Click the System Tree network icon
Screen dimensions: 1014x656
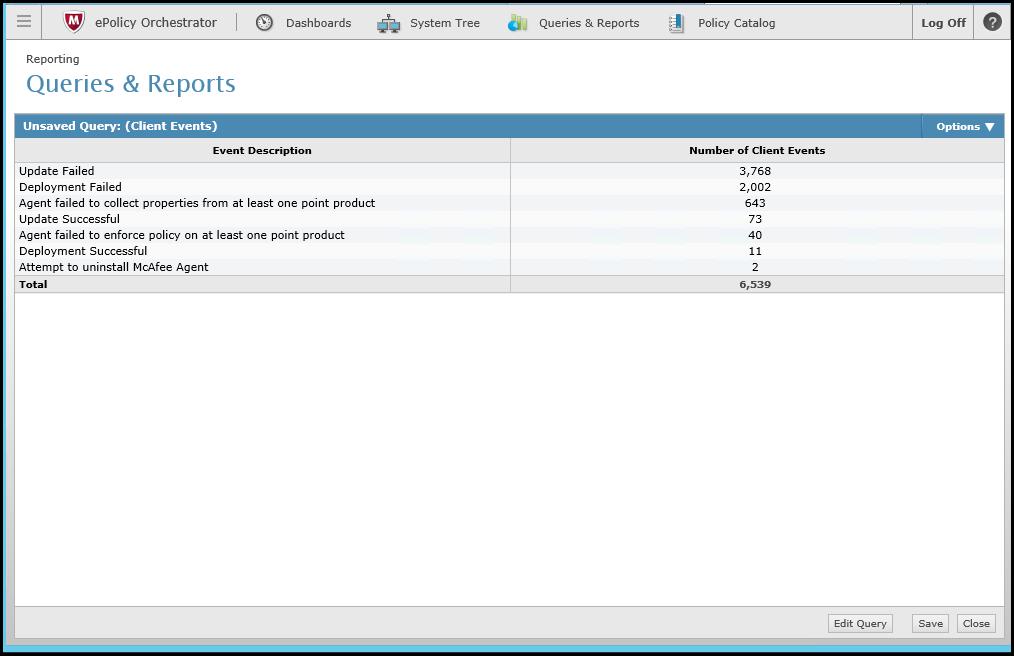tap(388, 23)
